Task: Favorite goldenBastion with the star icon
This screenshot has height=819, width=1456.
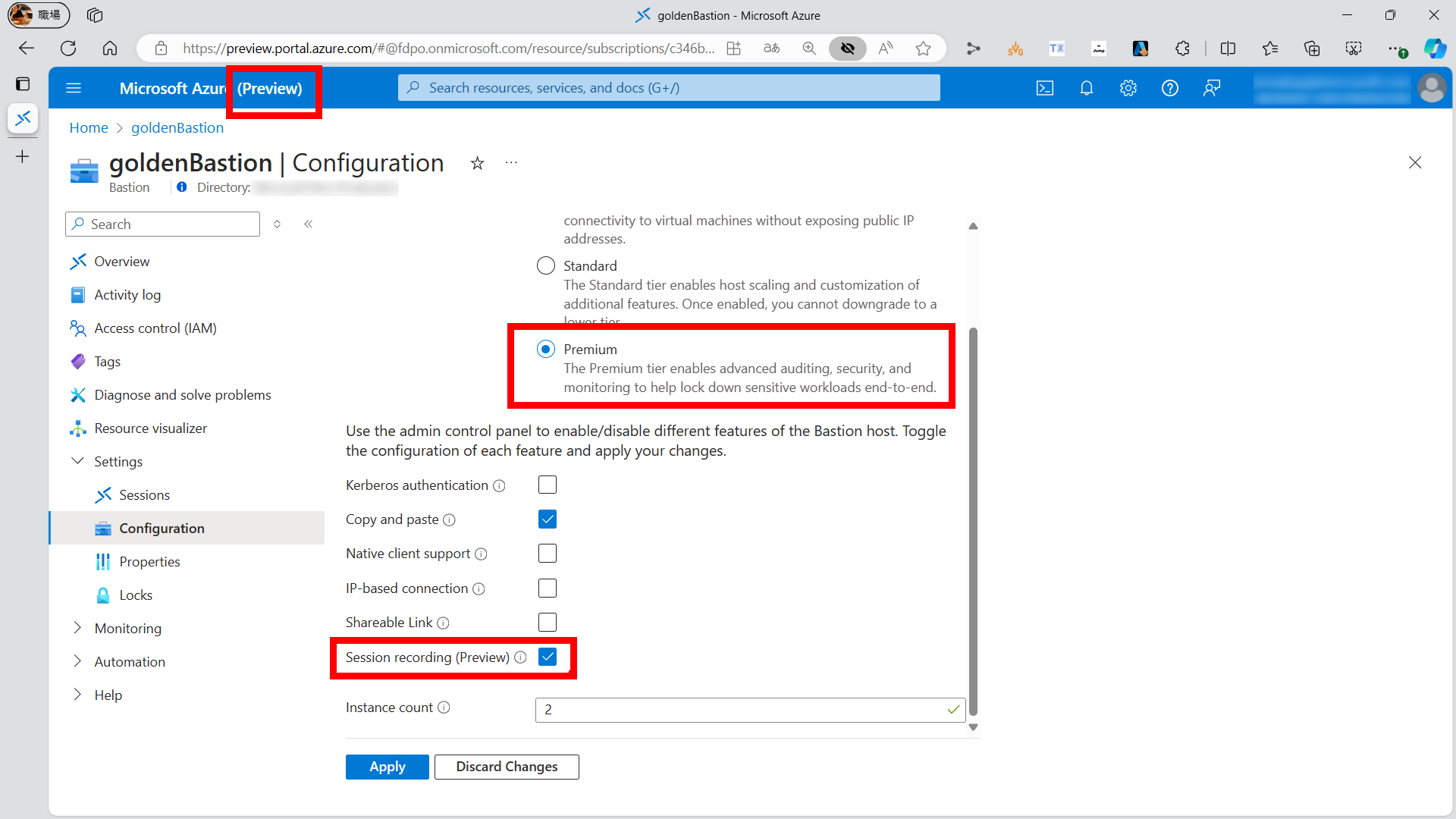Action: pyautogui.click(x=477, y=163)
